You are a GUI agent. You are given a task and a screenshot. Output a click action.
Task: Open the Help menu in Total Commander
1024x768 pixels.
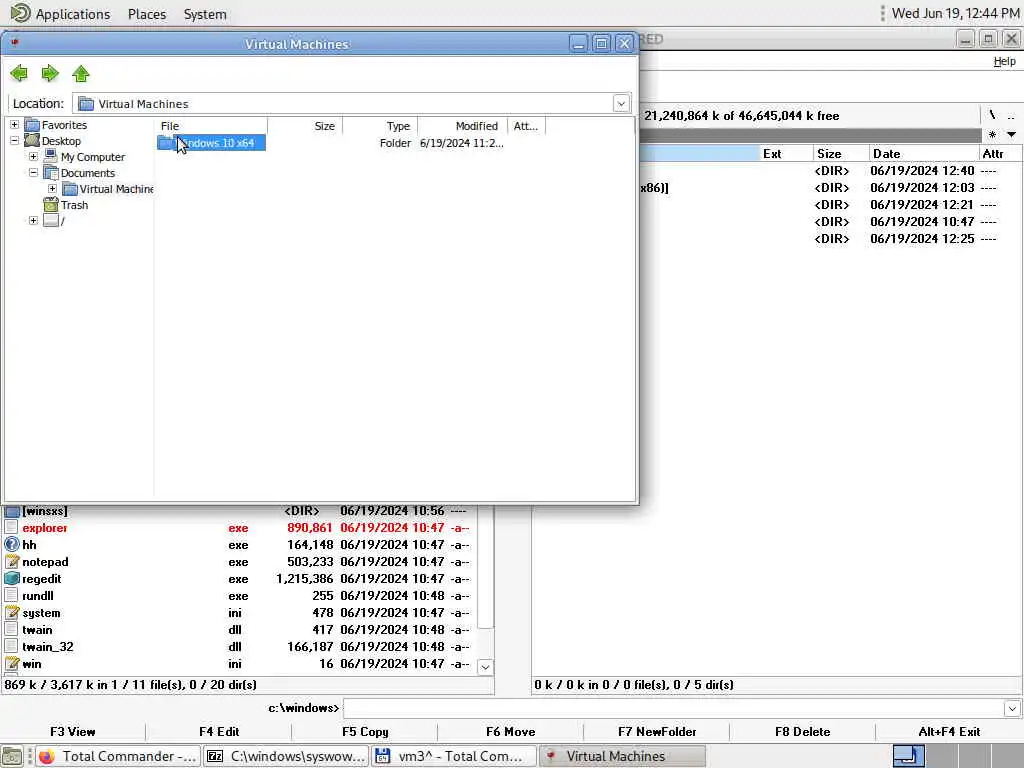[x=1004, y=61]
